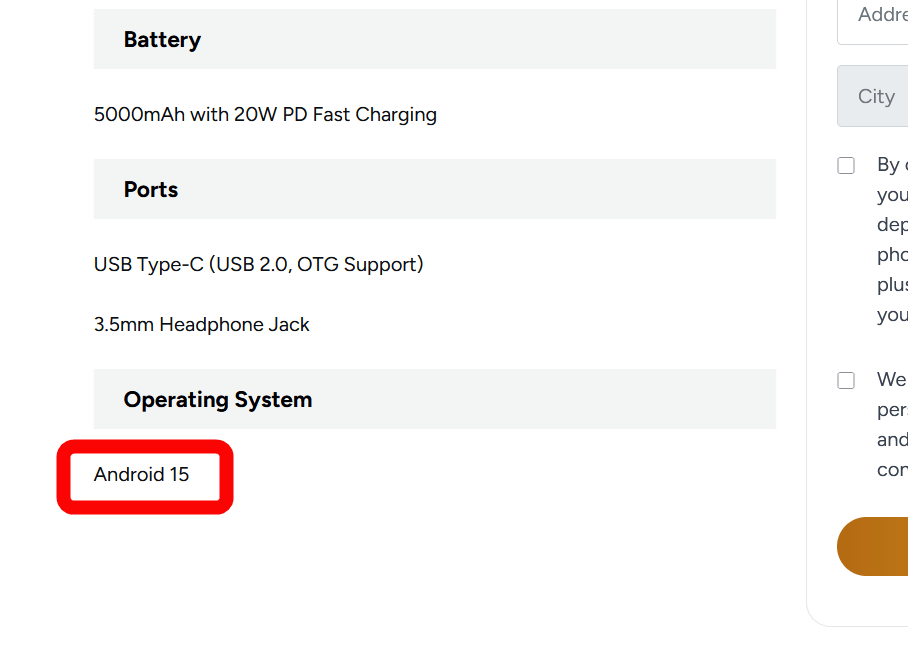Image resolution: width=908 pixels, height=664 pixels.
Task: Click the consent paragraph starting with "By"
Action: (x=892, y=240)
